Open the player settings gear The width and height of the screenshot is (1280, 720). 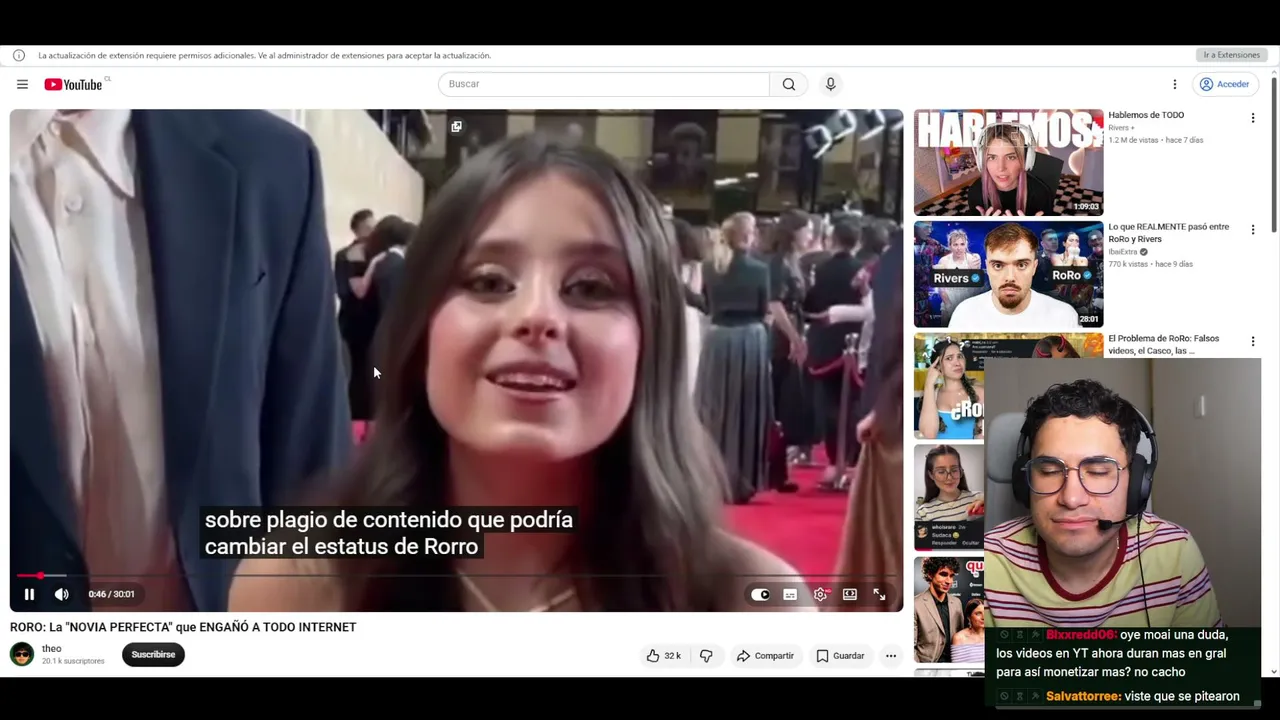(820, 594)
